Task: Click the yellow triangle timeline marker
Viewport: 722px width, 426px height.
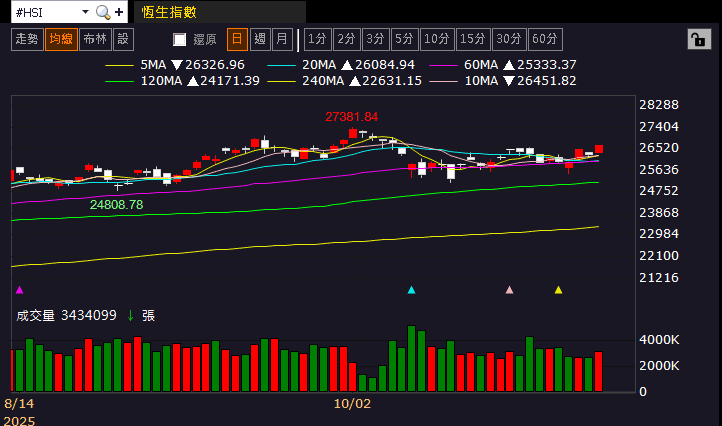Action: [559, 290]
